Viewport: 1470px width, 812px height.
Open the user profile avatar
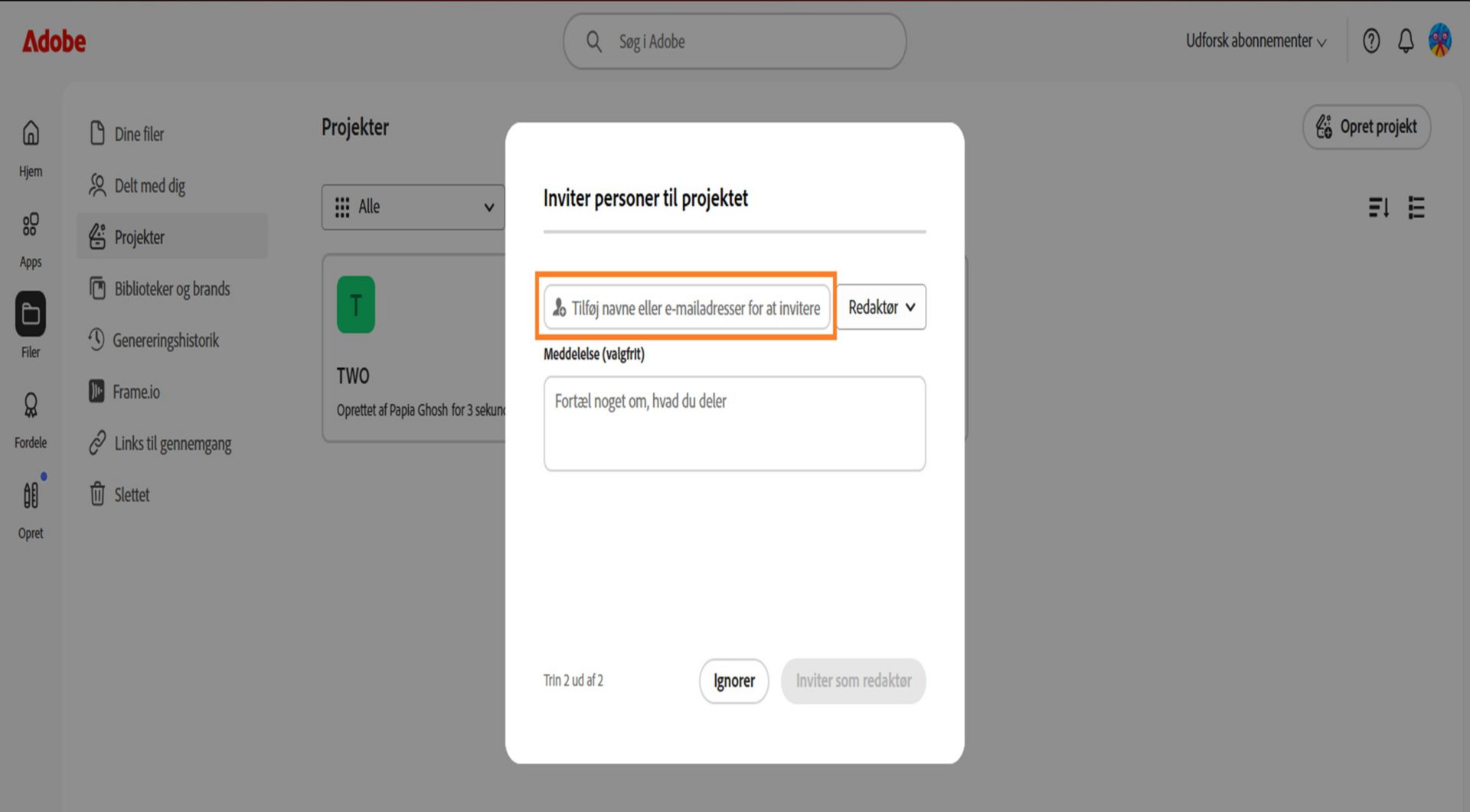point(1440,40)
